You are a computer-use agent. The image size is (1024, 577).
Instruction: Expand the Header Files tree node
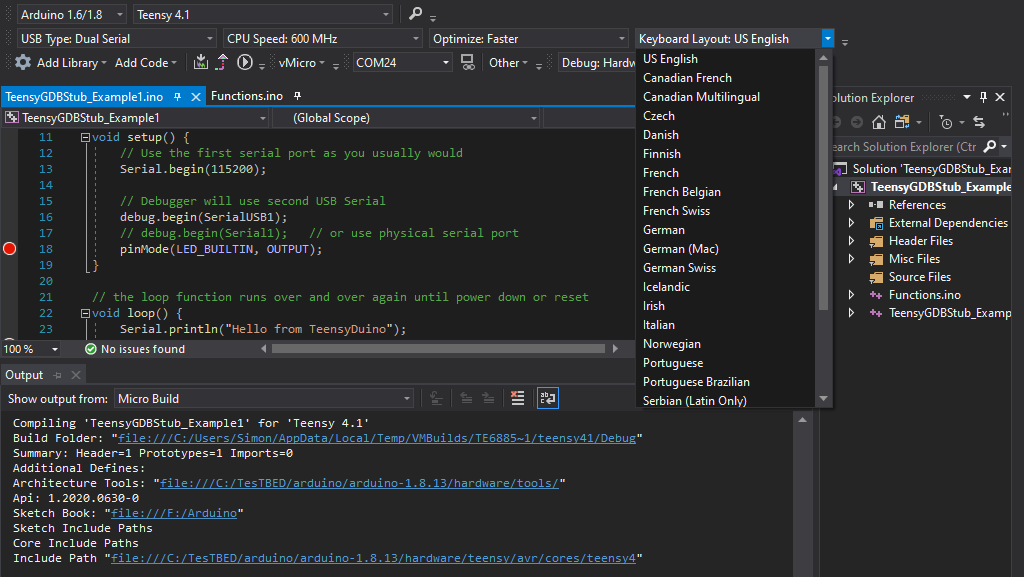pyautogui.click(x=850, y=240)
